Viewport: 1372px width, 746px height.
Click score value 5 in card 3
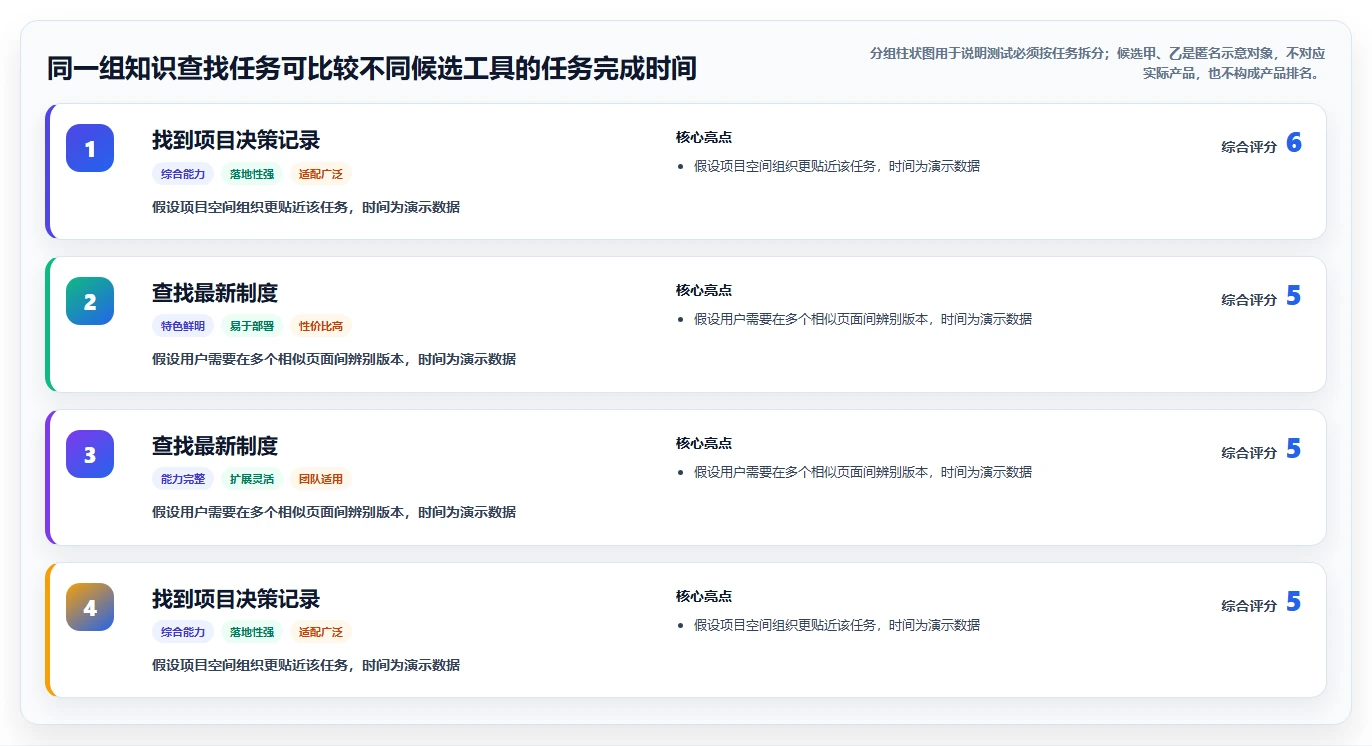1294,449
